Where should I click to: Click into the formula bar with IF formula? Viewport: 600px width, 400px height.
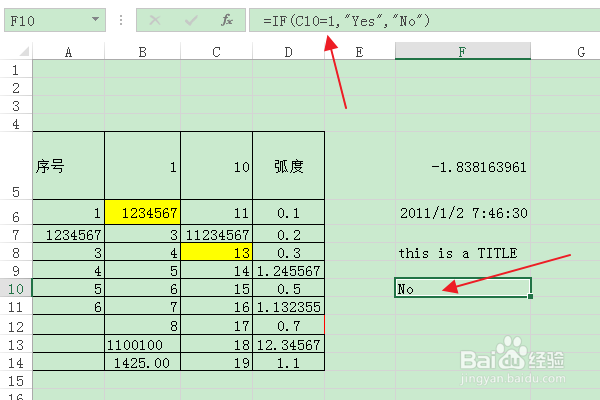(x=424, y=20)
